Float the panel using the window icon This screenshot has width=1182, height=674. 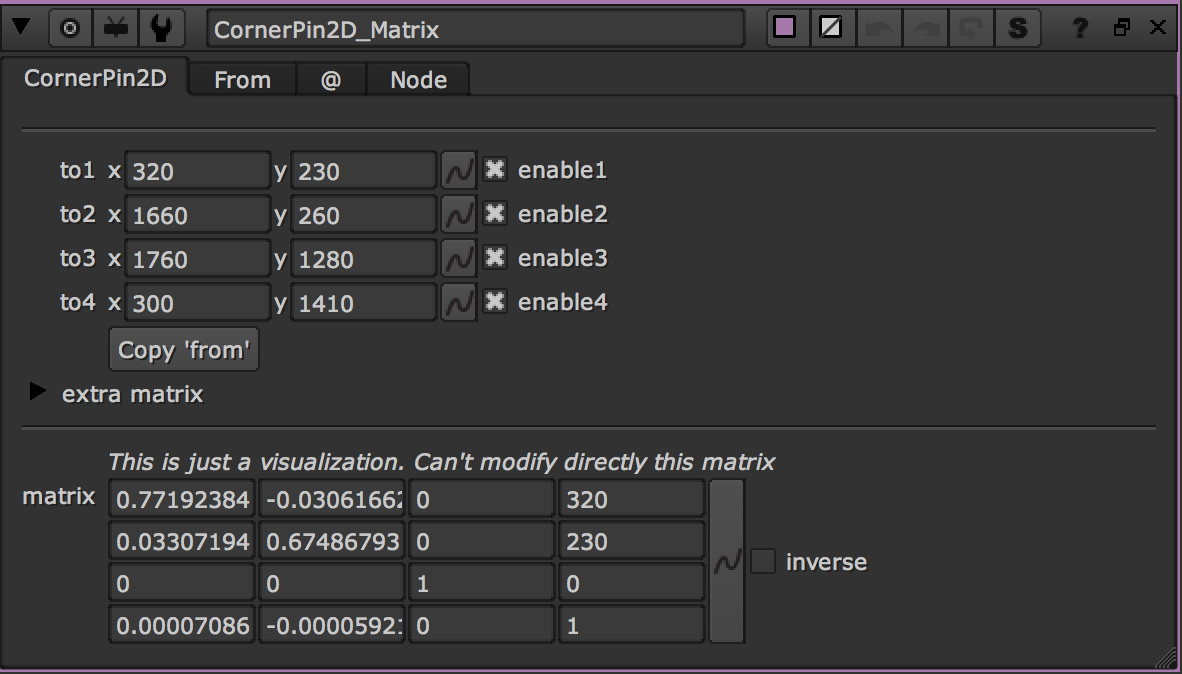pyautogui.click(x=1121, y=28)
